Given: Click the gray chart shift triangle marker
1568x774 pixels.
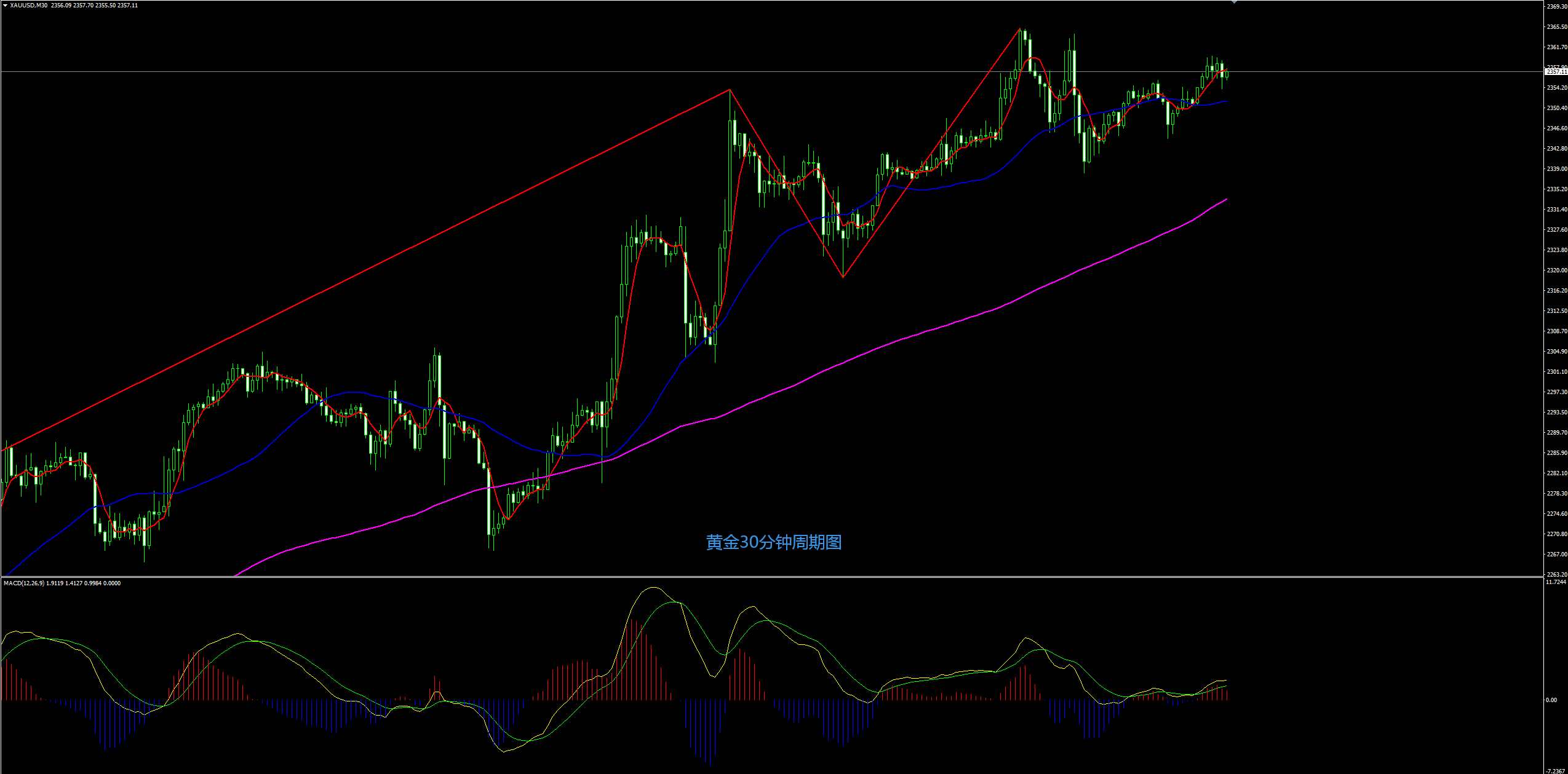Looking at the screenshot, I should (x=1234, y=2).
